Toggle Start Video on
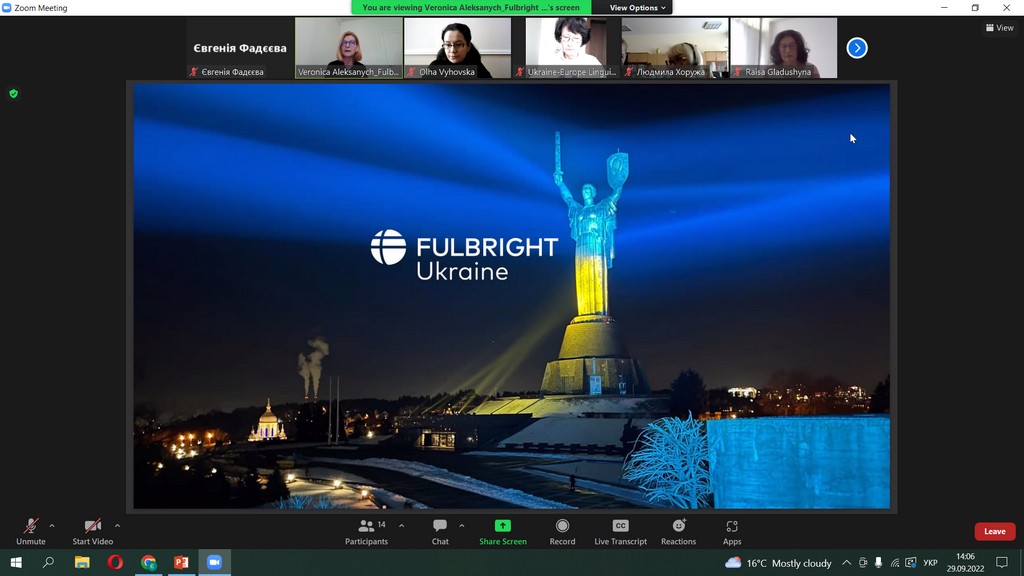This screenshot has width=1024, height=576. click(92, 531)
